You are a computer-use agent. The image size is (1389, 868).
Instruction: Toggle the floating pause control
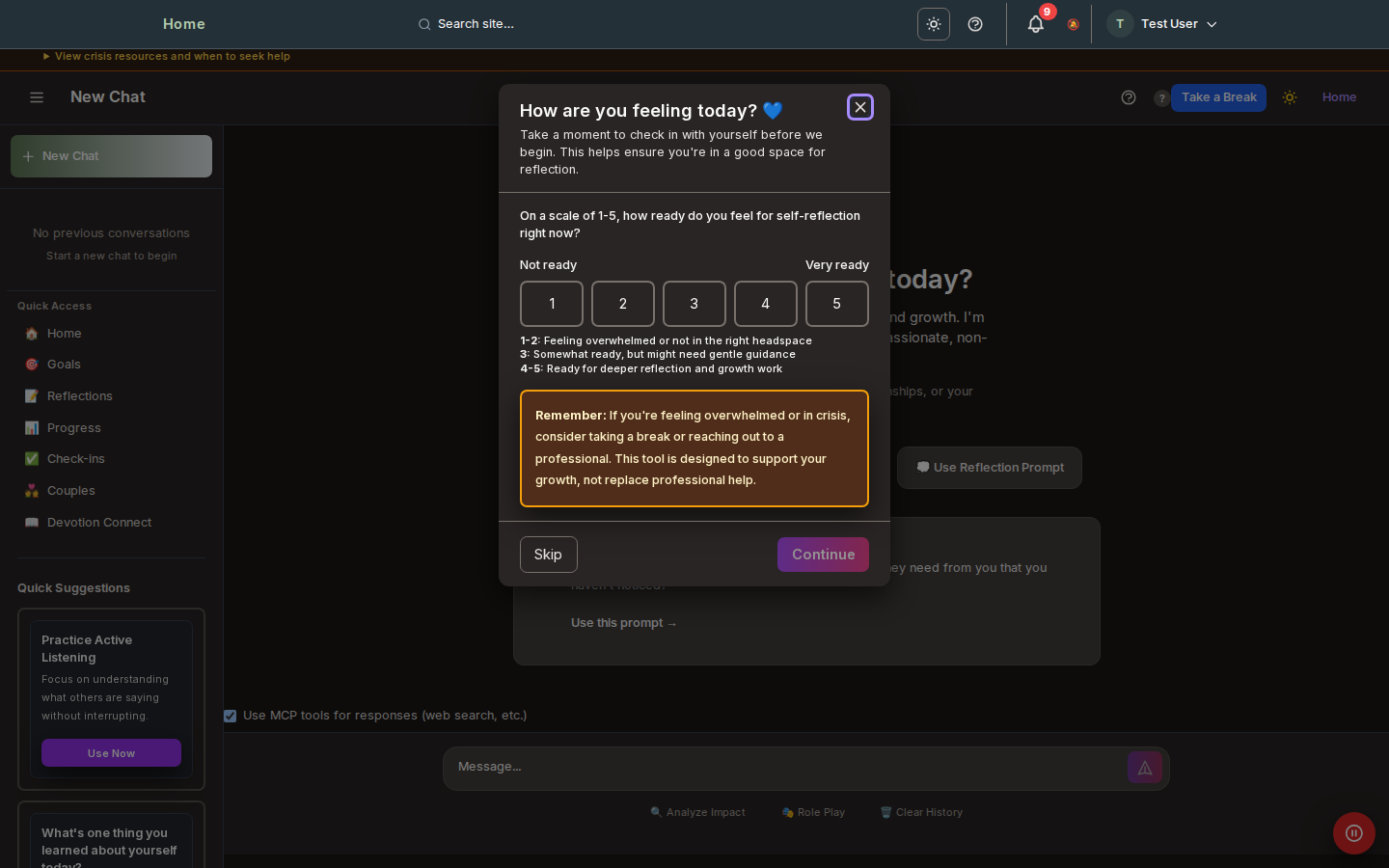pyautogui.click(x=1353, y=833)
